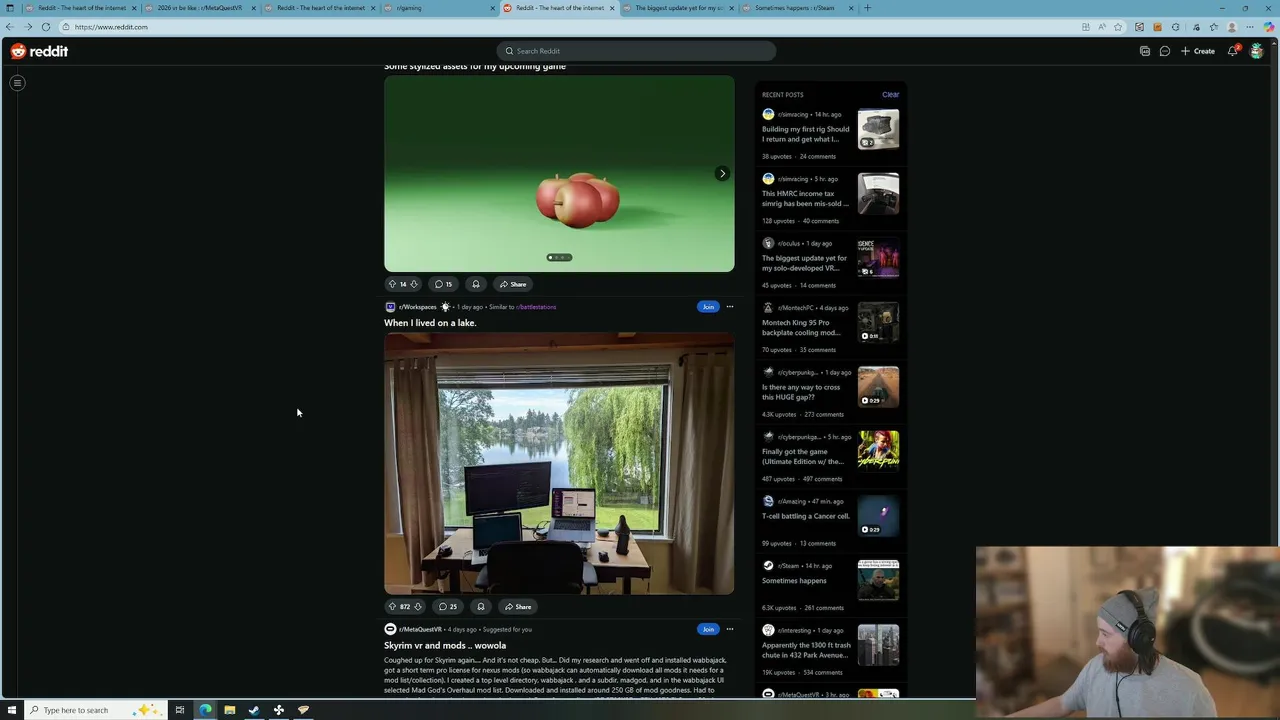Click the Search Reddit field

click(636, 51)
